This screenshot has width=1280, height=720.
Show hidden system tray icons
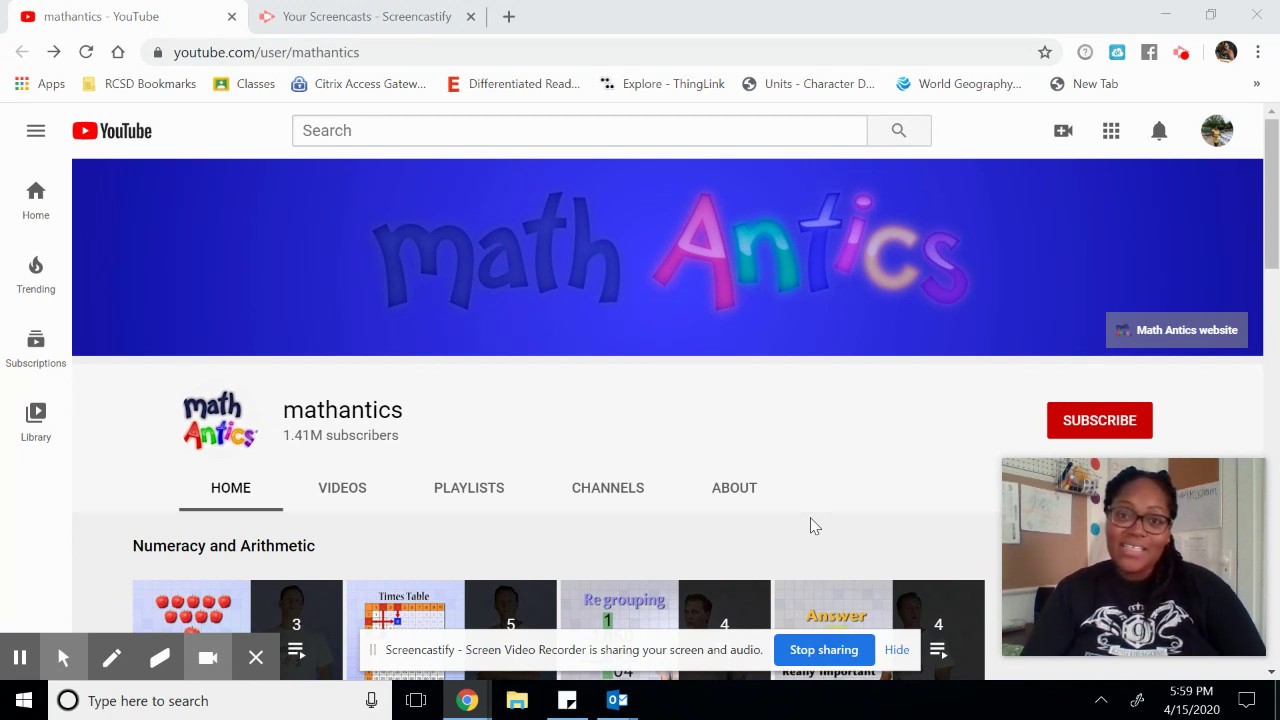pos(1101,701)
